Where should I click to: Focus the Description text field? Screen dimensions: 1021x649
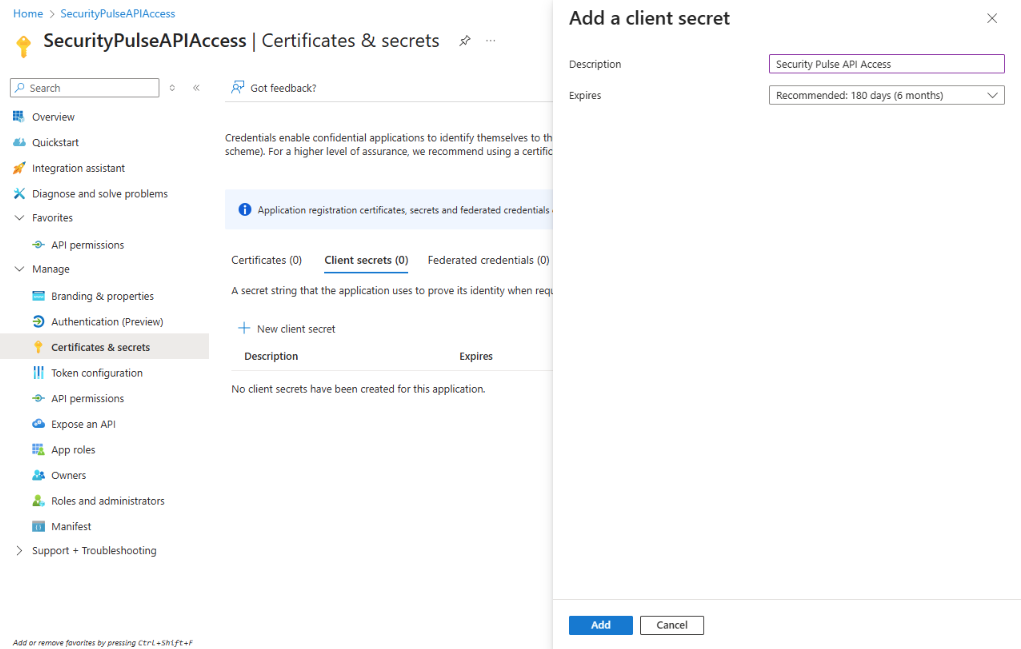click(x=886, y=64)
